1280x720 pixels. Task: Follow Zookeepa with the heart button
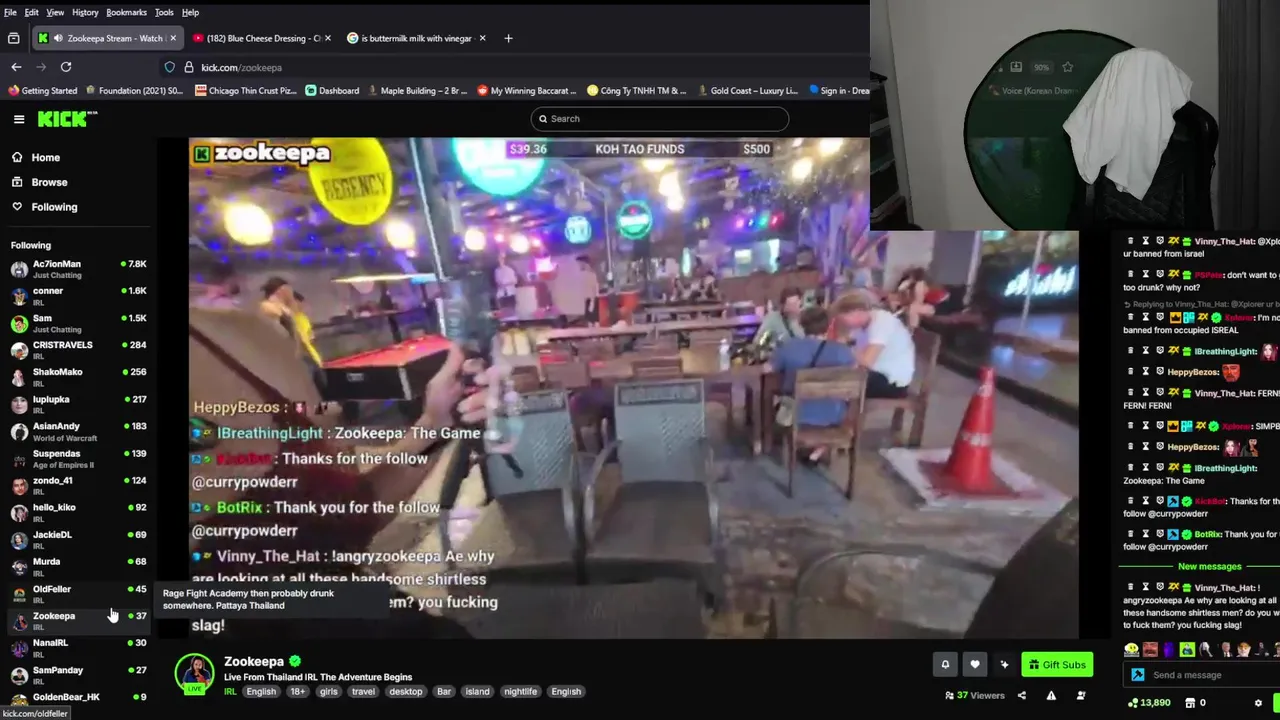[975, 664]
